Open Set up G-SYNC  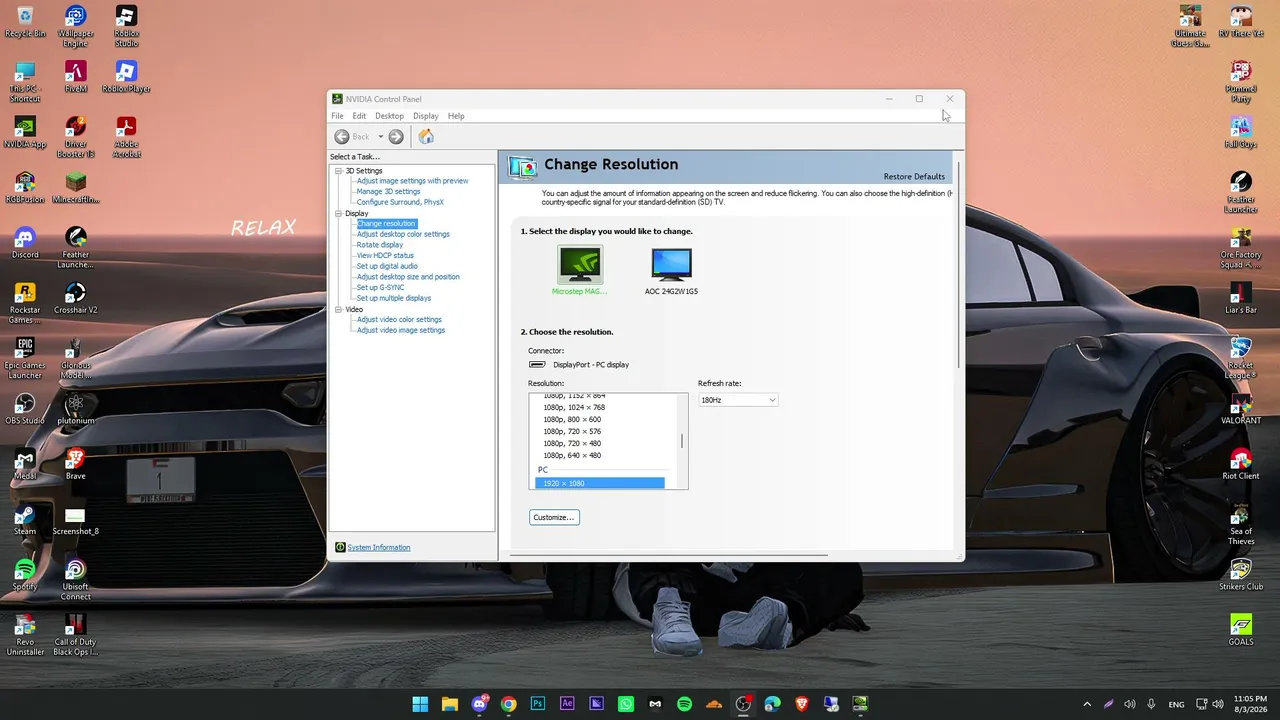(x=381, y=288)
